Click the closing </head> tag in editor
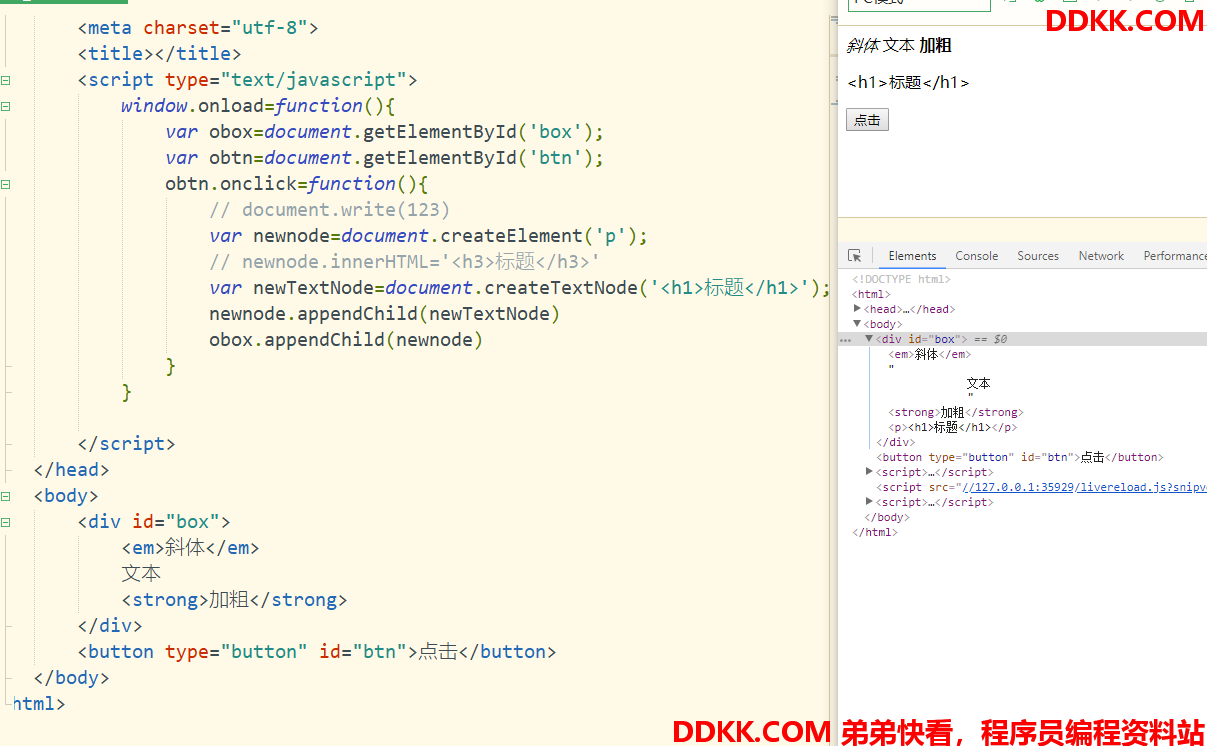The image size is (1207, 746). (71, 470)
